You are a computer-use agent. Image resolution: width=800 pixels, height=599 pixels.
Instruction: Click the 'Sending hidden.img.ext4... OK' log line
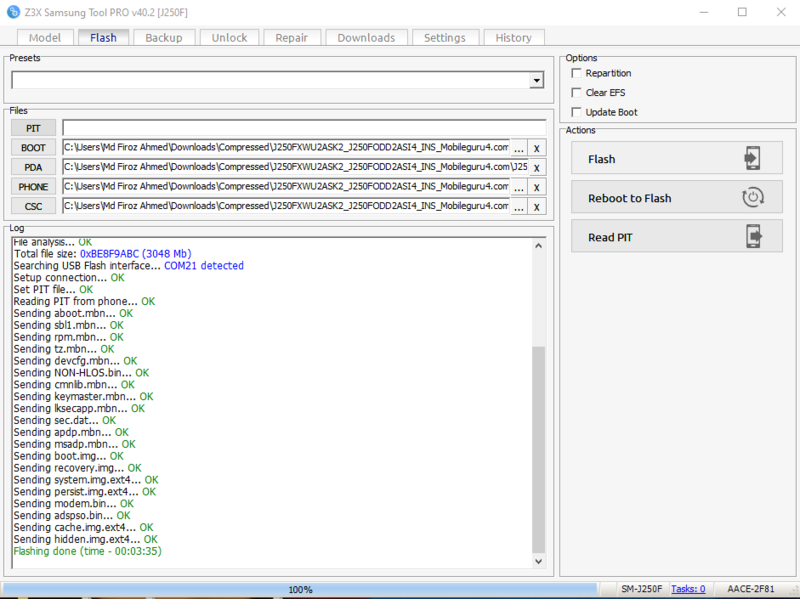click(85, 539)
